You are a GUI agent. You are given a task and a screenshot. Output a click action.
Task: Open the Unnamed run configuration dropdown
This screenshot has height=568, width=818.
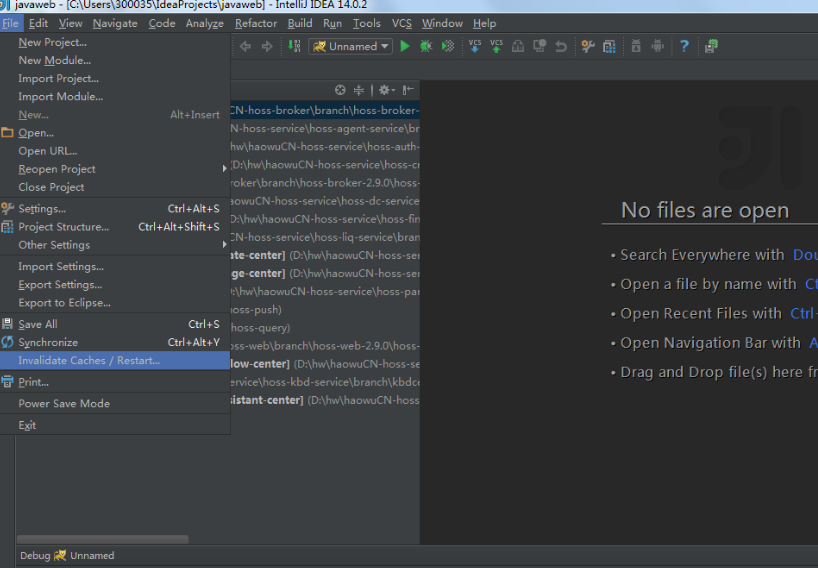pos(351,46)
